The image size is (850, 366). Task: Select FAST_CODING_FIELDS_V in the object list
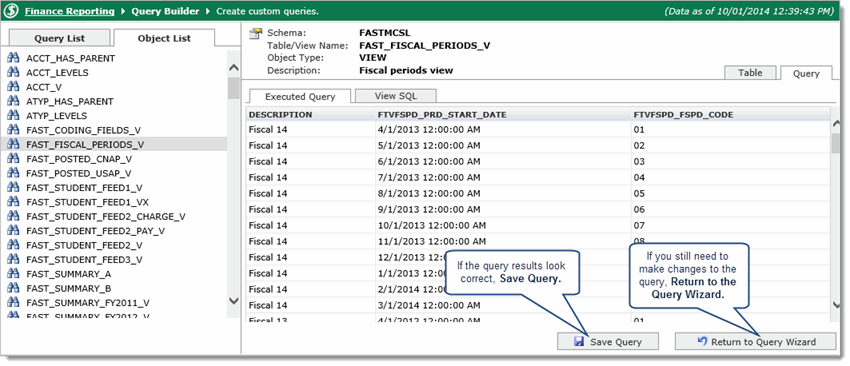point(114,130)
